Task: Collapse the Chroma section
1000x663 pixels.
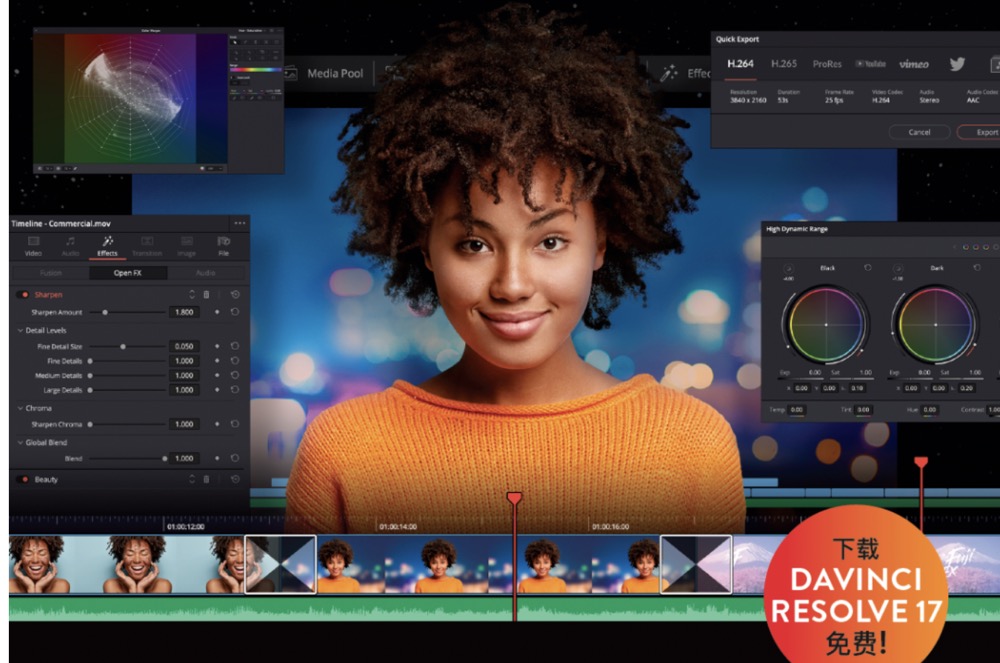Action: [19, 408]
